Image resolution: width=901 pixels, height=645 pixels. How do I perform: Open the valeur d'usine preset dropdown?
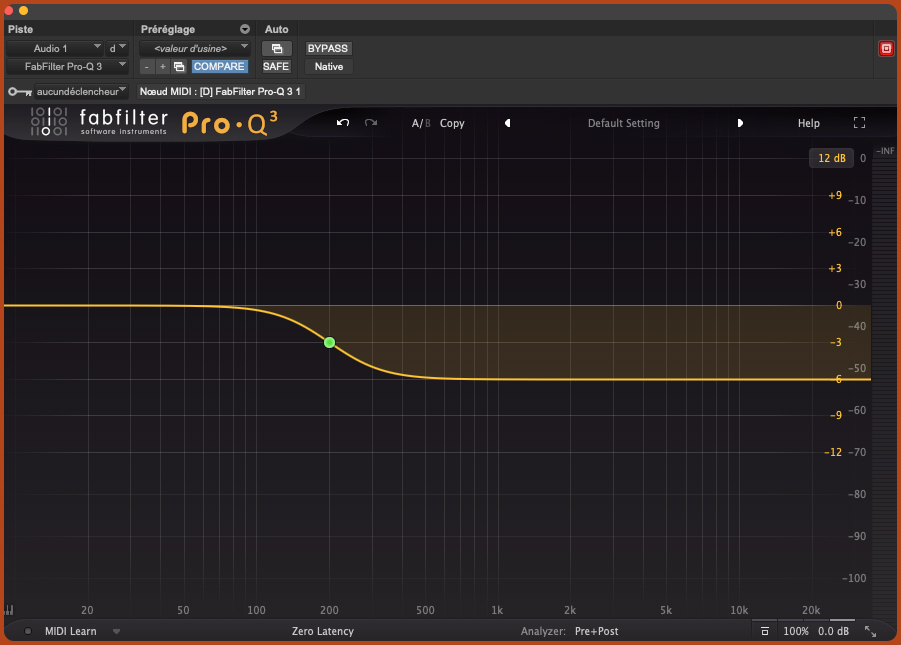tap(194, 48)
